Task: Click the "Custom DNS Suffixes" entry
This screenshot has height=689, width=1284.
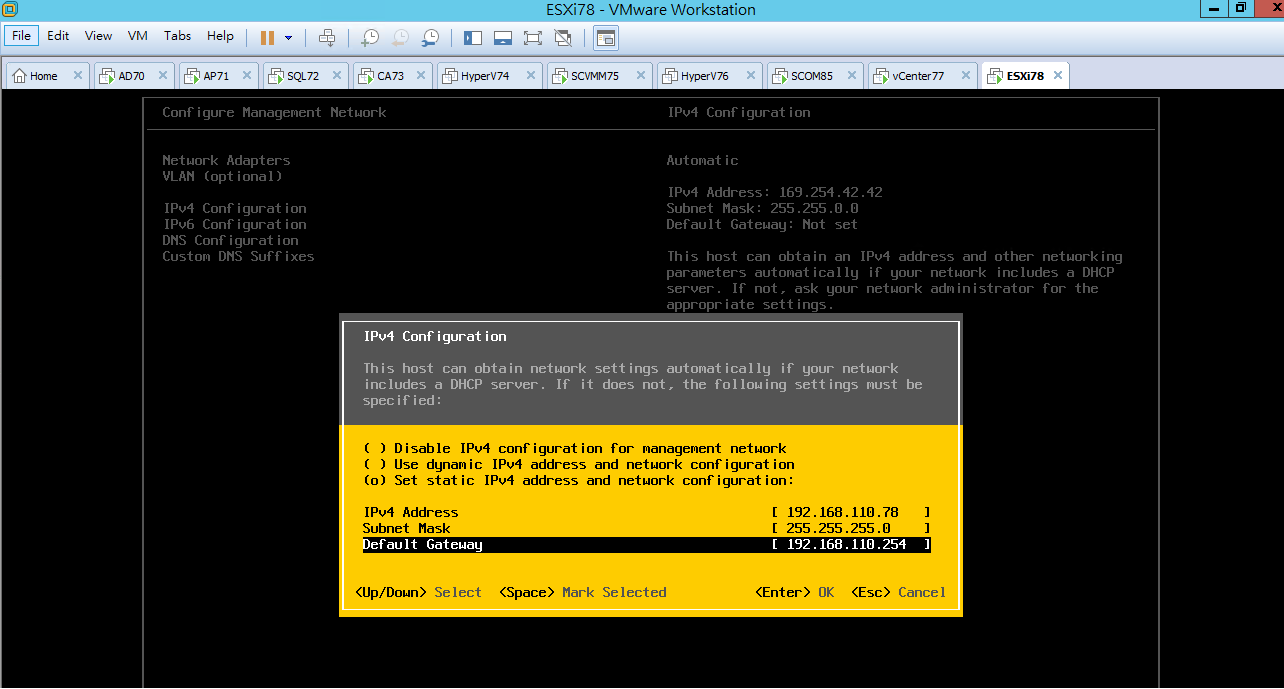Action: 239,257
